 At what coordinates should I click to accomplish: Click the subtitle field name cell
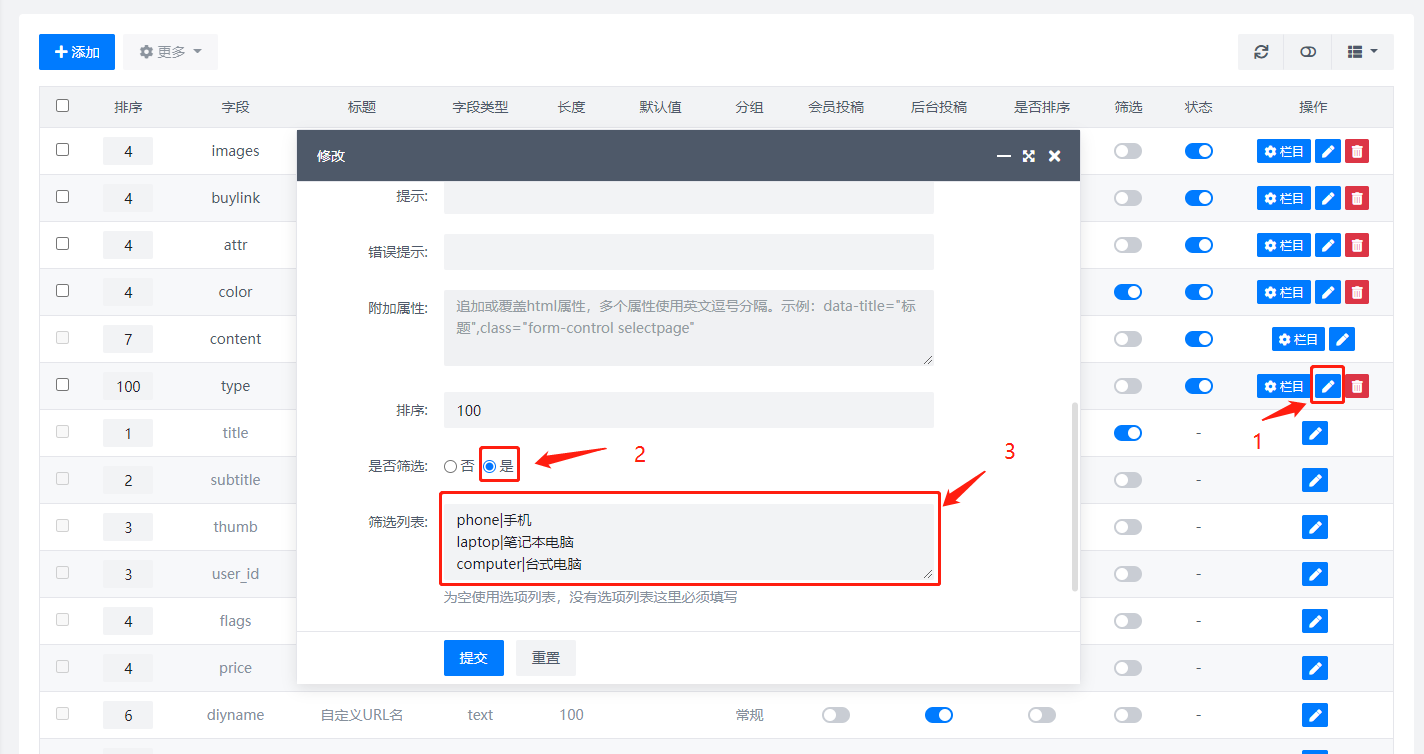(x=236, y=480)
